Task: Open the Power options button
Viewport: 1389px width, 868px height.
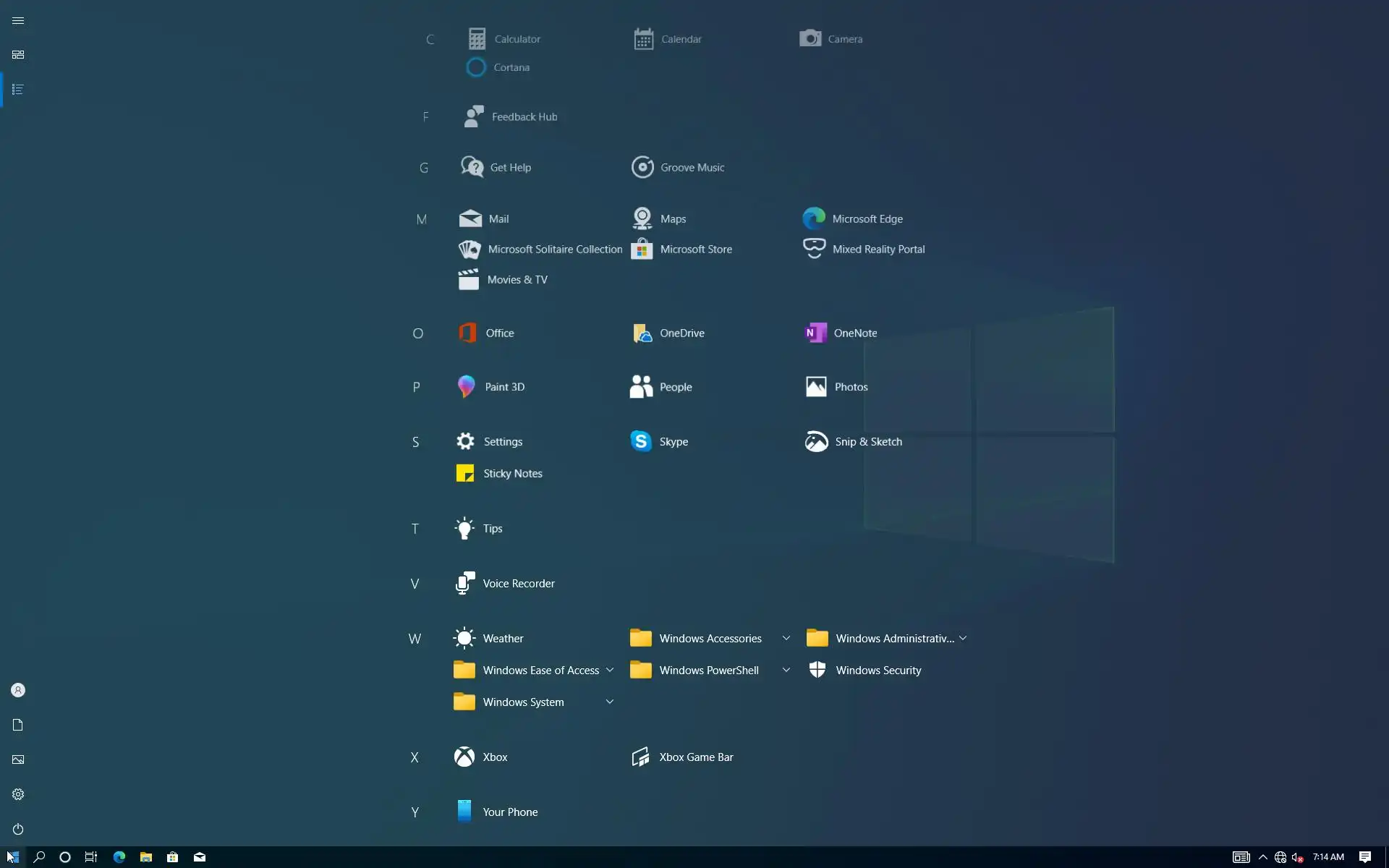Action: click(18, 829)
